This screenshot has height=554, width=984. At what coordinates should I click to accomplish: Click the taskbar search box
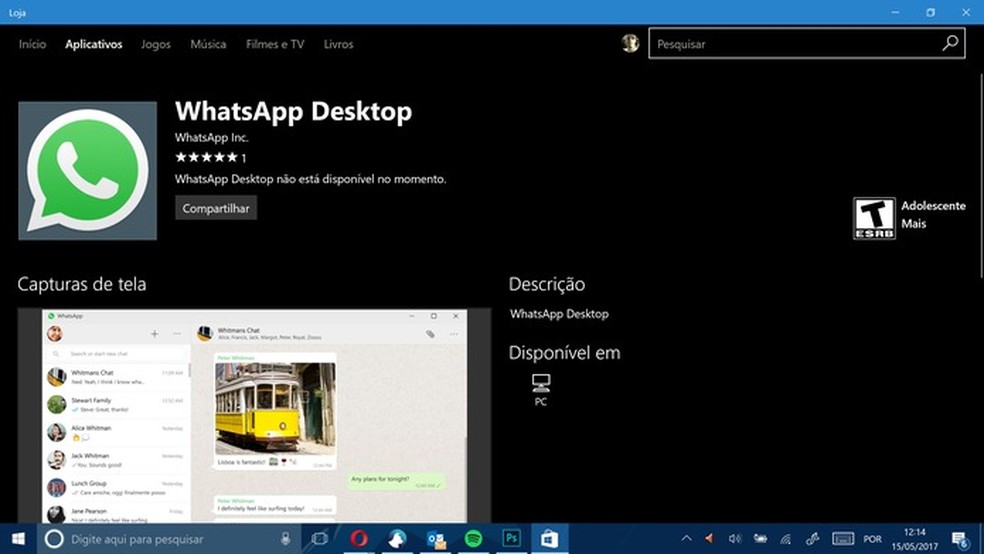click(168, 539)
